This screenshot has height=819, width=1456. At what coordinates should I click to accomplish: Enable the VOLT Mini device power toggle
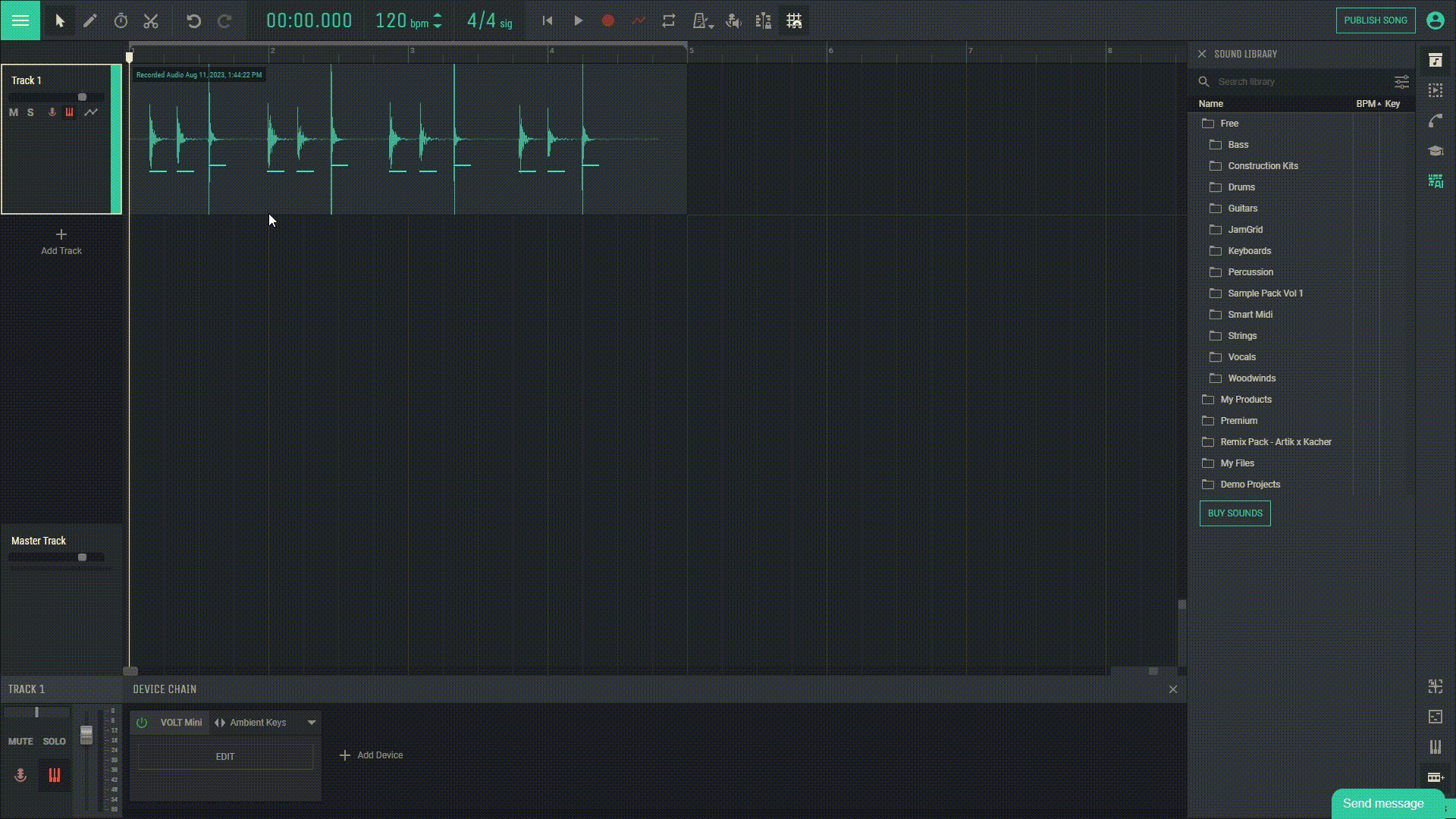click(x=141, y=722)
